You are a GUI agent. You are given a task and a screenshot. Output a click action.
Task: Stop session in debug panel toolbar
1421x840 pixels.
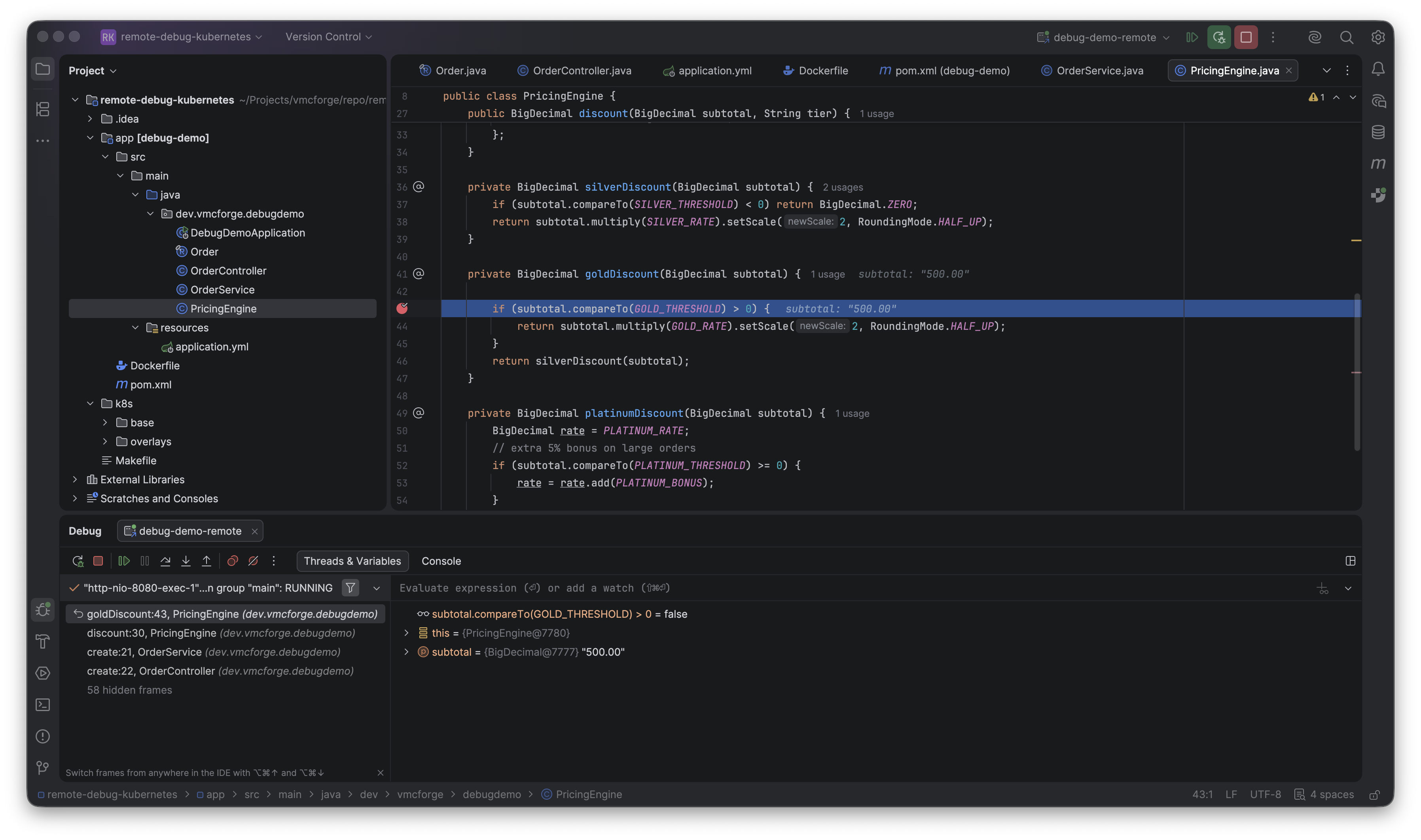coord(98,561)
